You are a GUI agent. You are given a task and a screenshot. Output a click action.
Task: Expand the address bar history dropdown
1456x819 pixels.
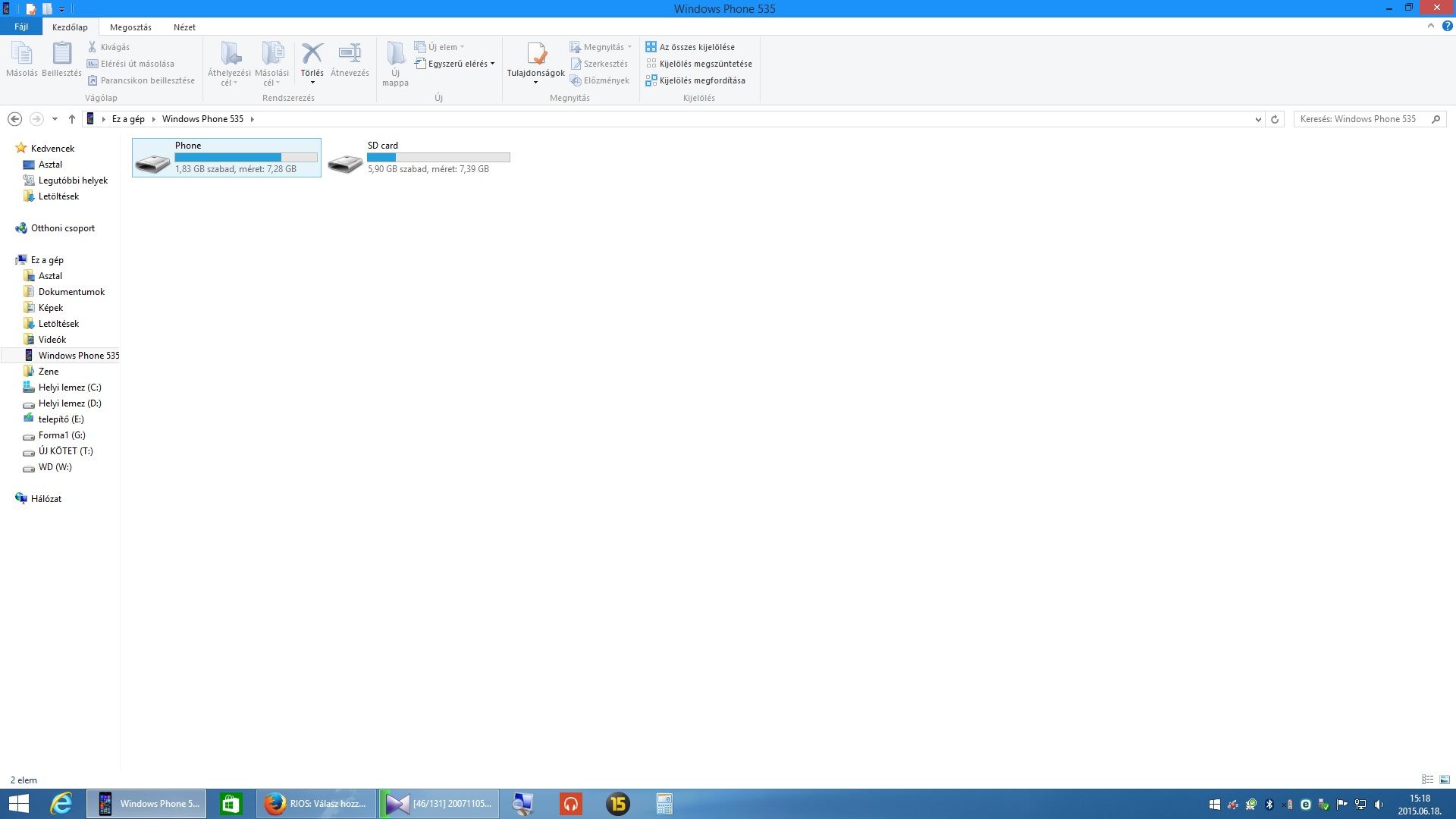[1258, 119]
